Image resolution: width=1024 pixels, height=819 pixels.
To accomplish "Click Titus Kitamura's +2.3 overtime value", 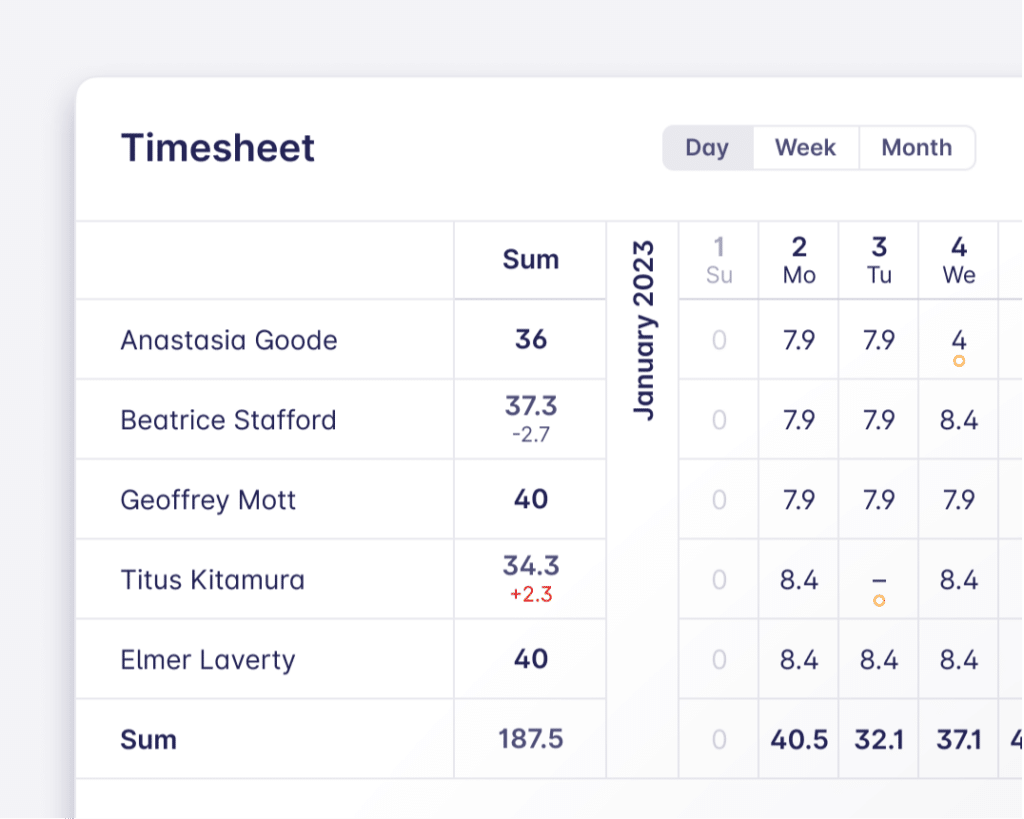I will point(531,595).
